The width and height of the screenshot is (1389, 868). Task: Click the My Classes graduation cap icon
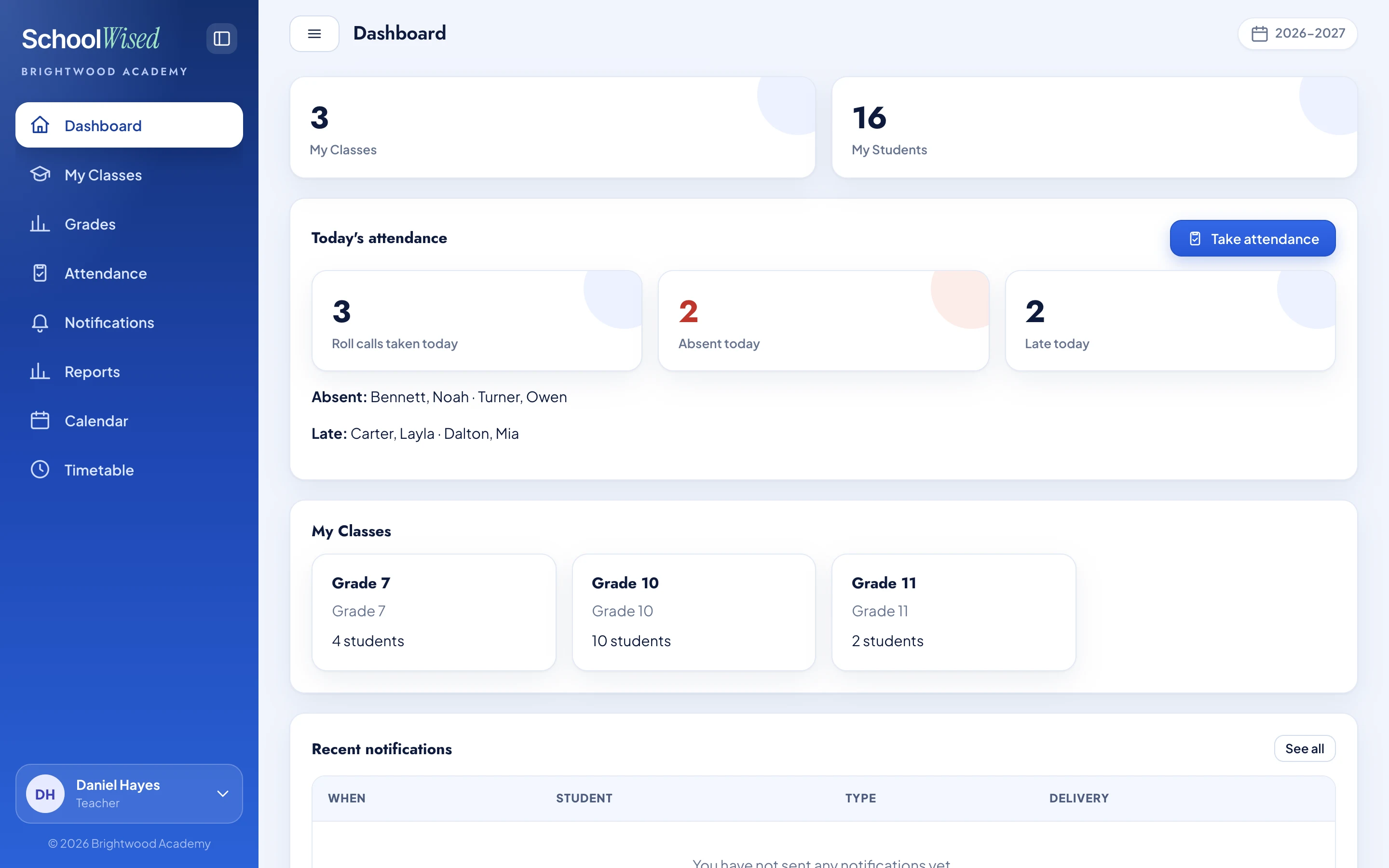tap(40, 175)
